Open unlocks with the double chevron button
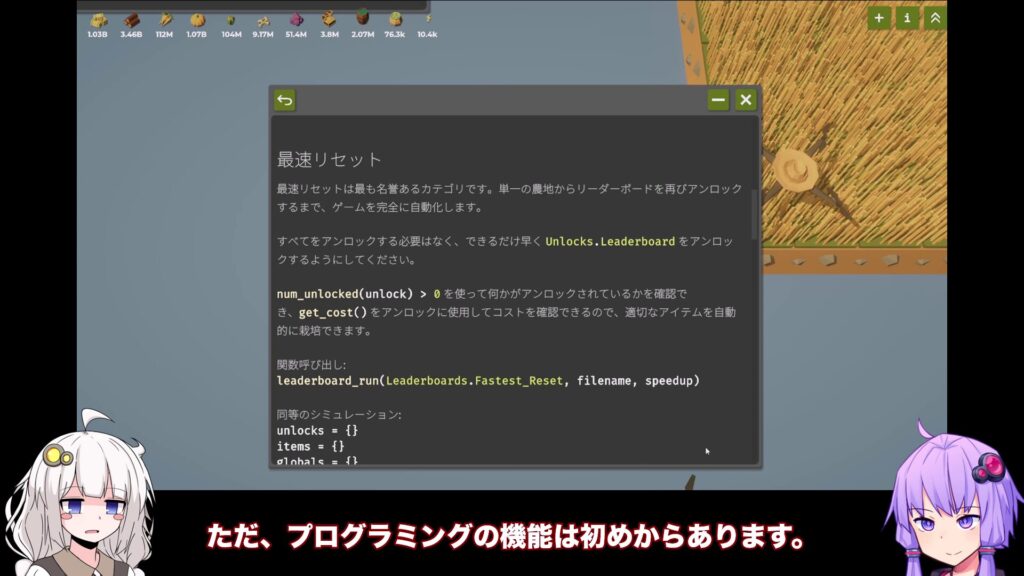Viewport: 1024px width, 576px height. pos(935,17)
